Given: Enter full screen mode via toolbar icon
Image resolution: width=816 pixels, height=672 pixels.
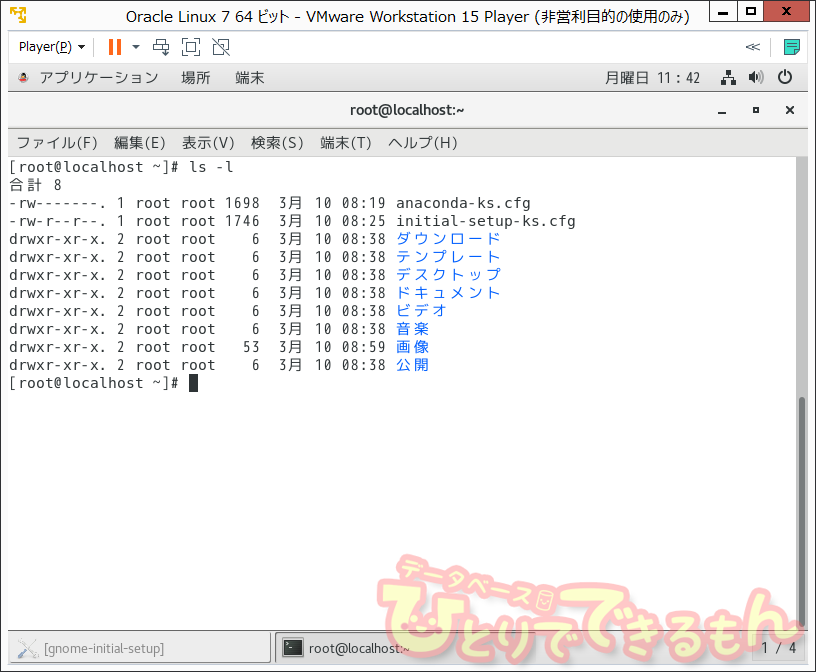Looking at the screenshot, I should pos(191,47).
